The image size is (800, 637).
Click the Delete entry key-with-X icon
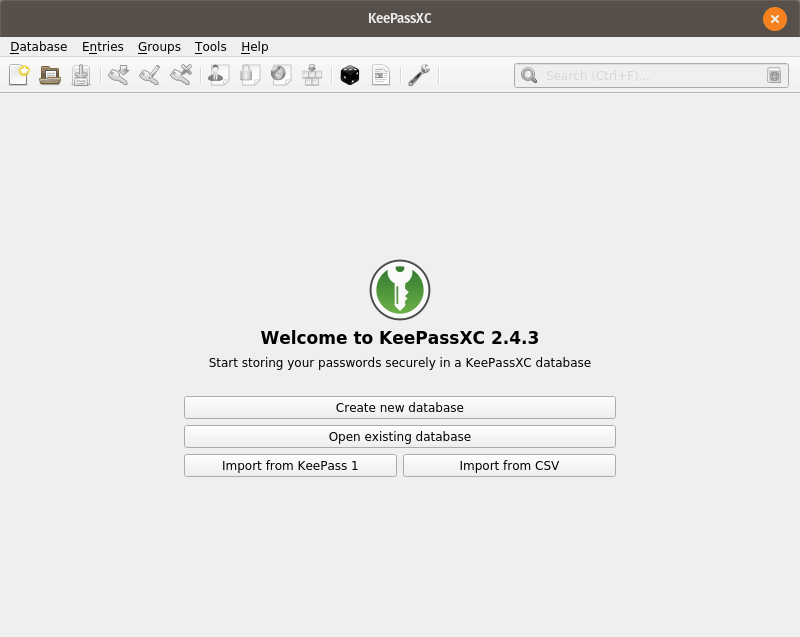tap(181, 75)
